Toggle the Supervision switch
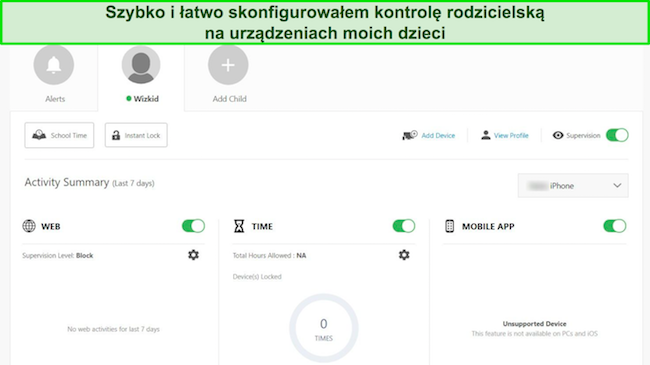The height and width of the screenshot is (365, 650). click(617, 135)
